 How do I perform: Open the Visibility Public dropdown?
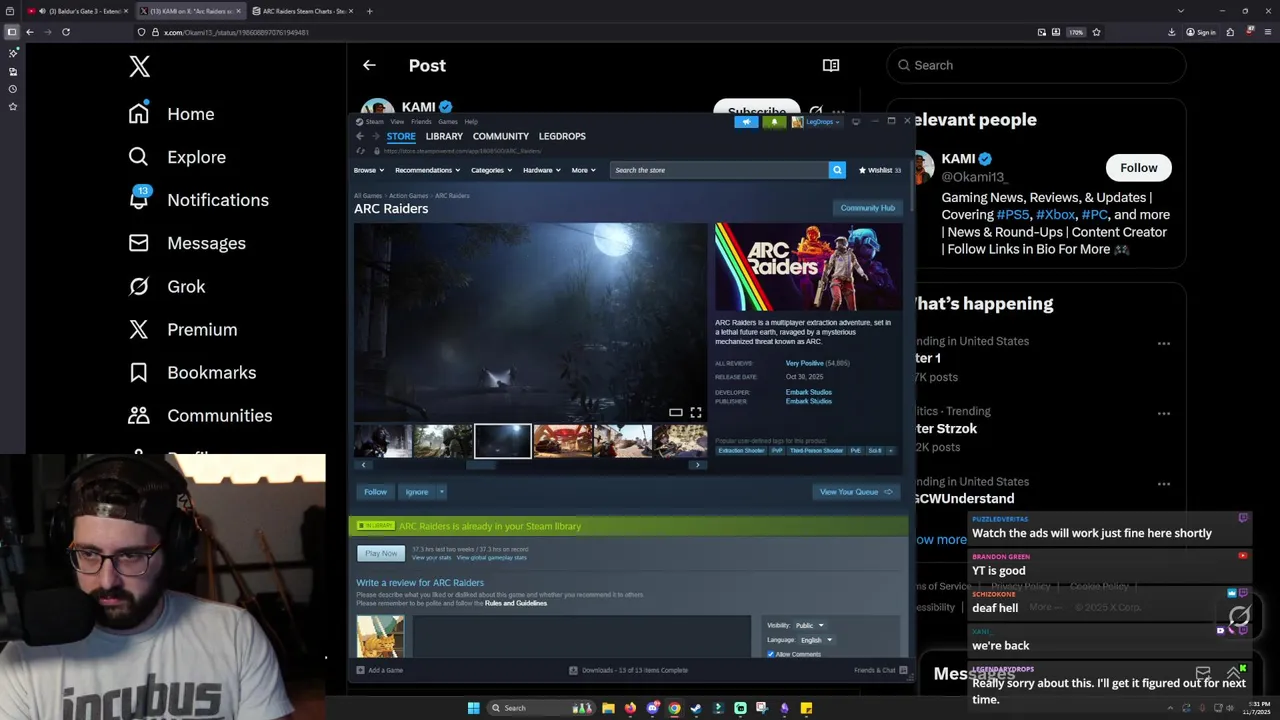tap(809, 625)
